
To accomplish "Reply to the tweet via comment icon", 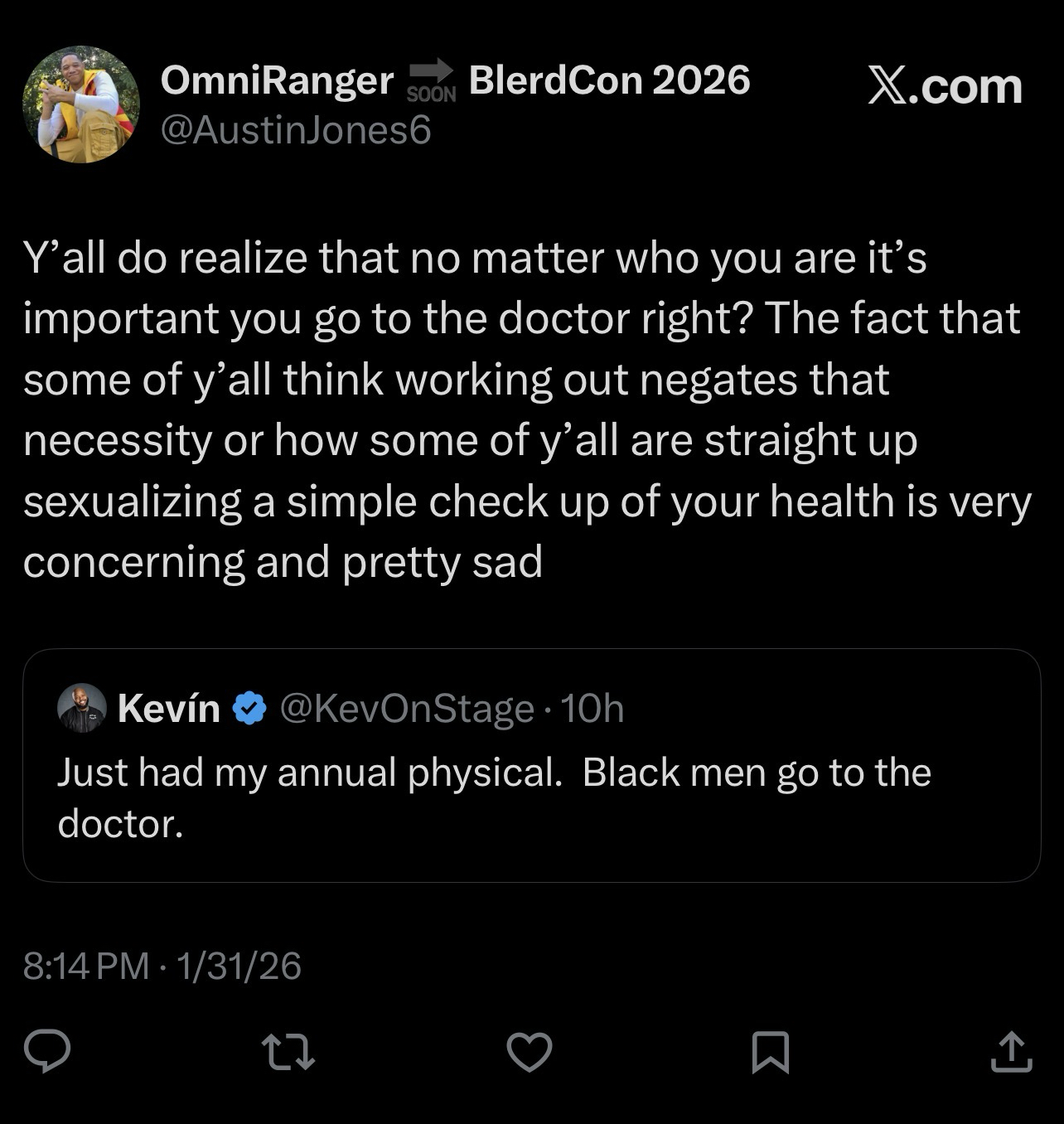I will point(46,1051).
